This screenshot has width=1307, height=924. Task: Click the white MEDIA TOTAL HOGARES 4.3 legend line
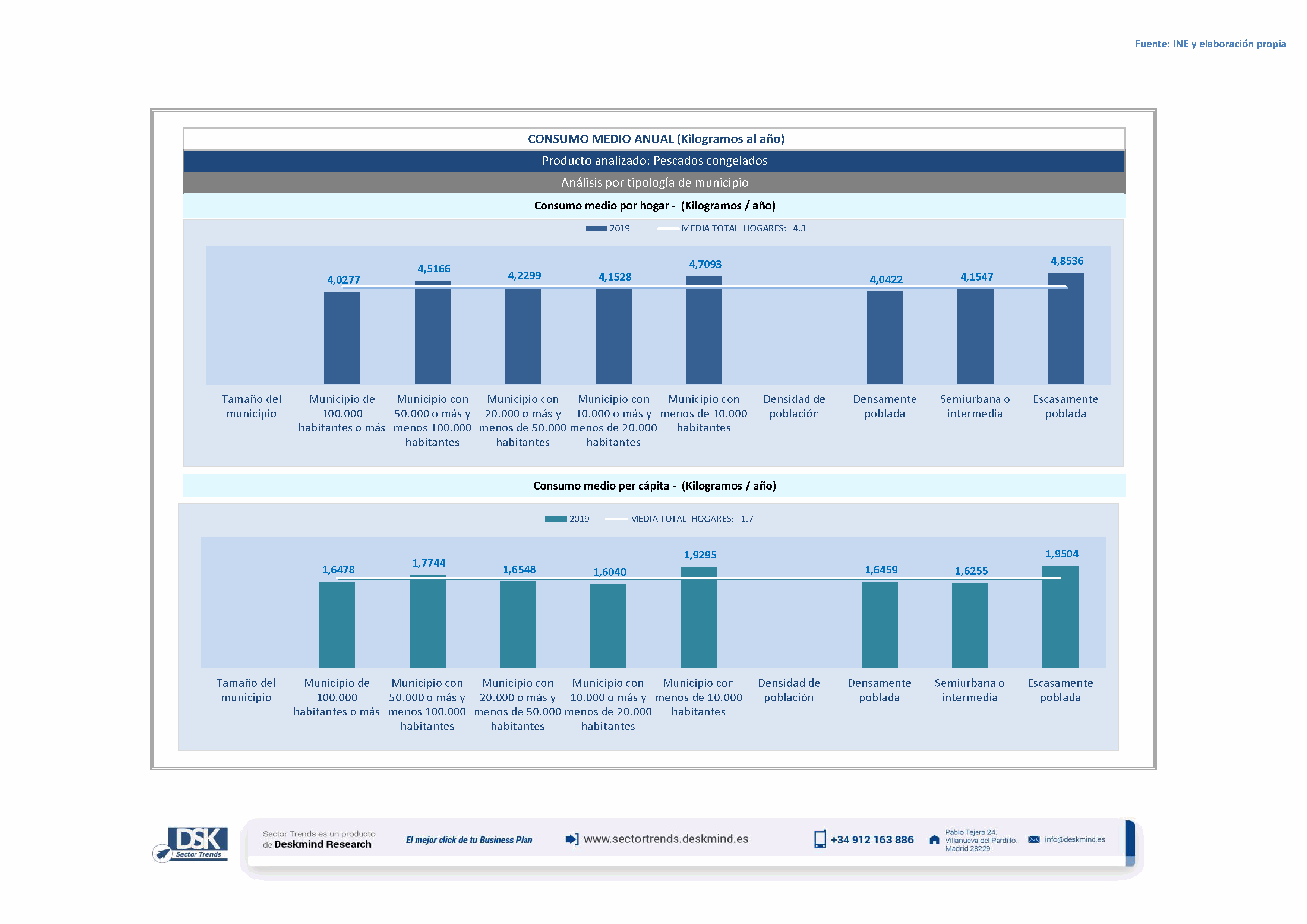point(668,229)
